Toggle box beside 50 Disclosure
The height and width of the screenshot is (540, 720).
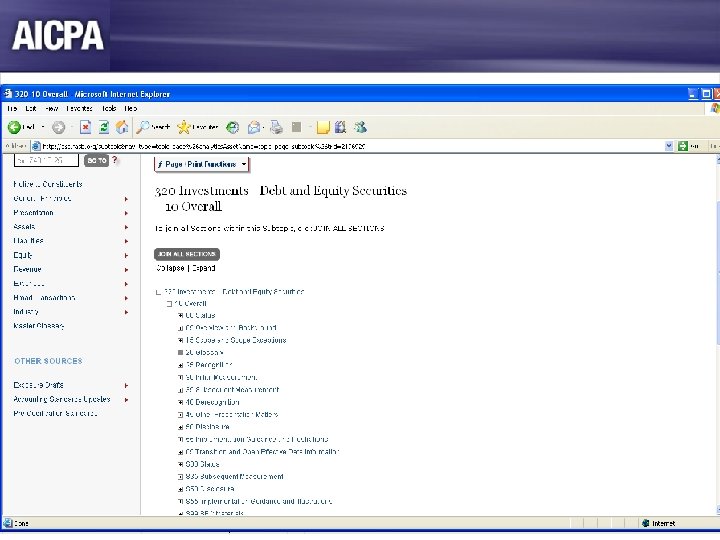click(x=180, y=427)
